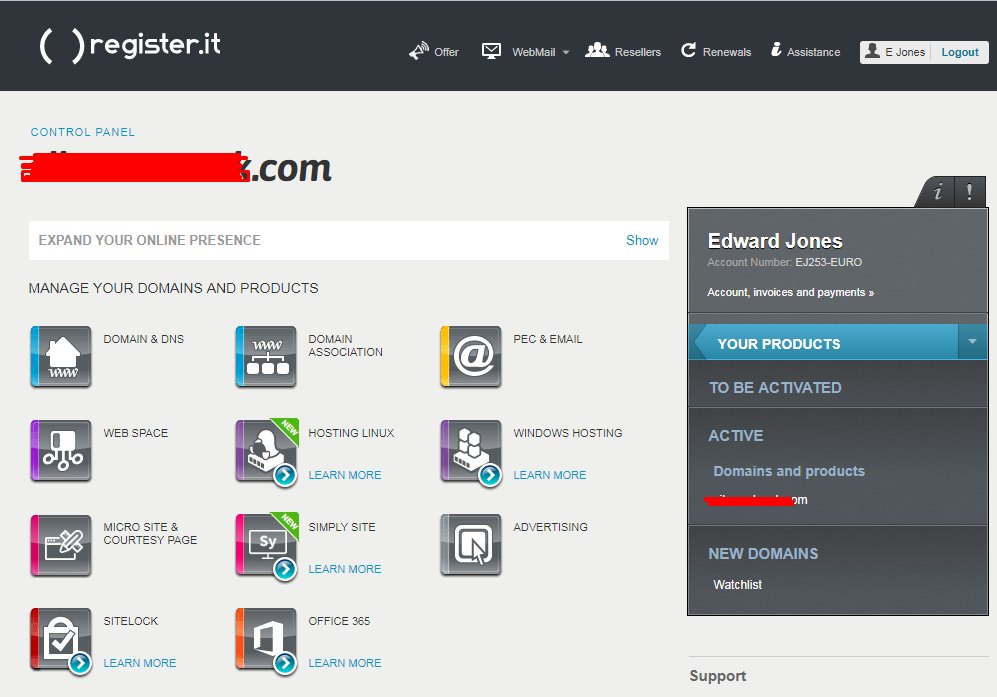Open the Simply Site Sy icon
The width and height of the screenshot is (997, 697).
266,545
